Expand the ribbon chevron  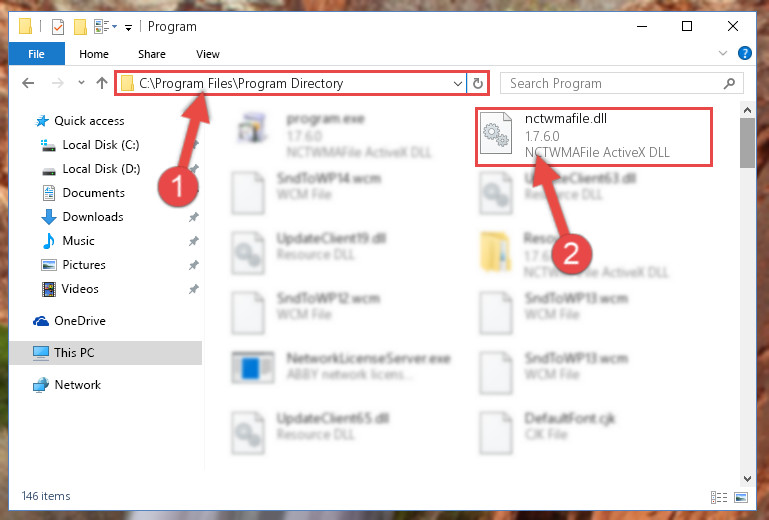click(722, 53)
